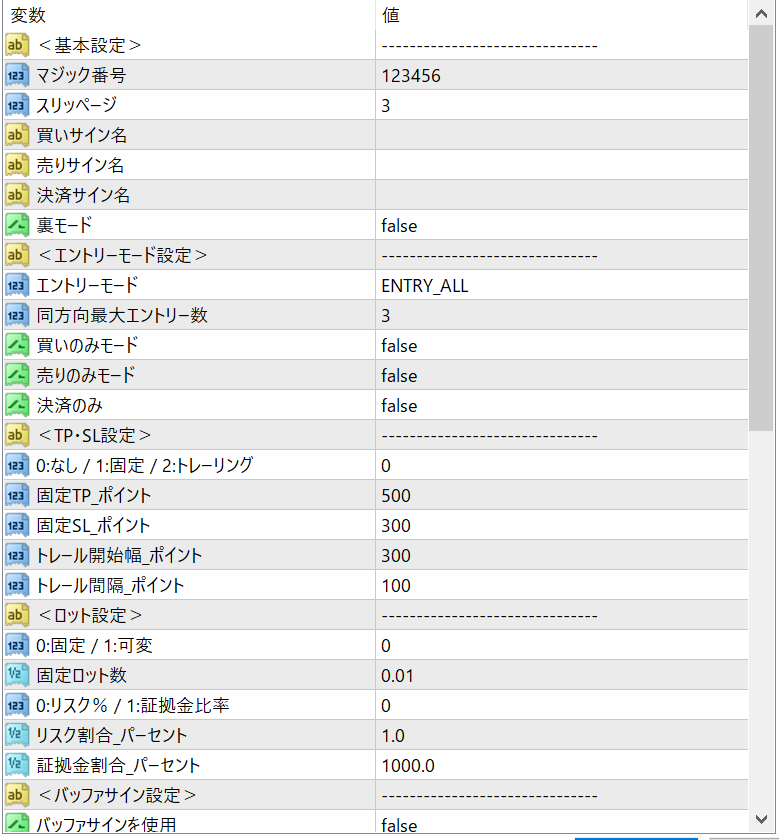The height and width of the screenshot is (840, 779).
Task: Click the string icon beside ＜バッファサイン設定＞
Action: pos(17,795)
